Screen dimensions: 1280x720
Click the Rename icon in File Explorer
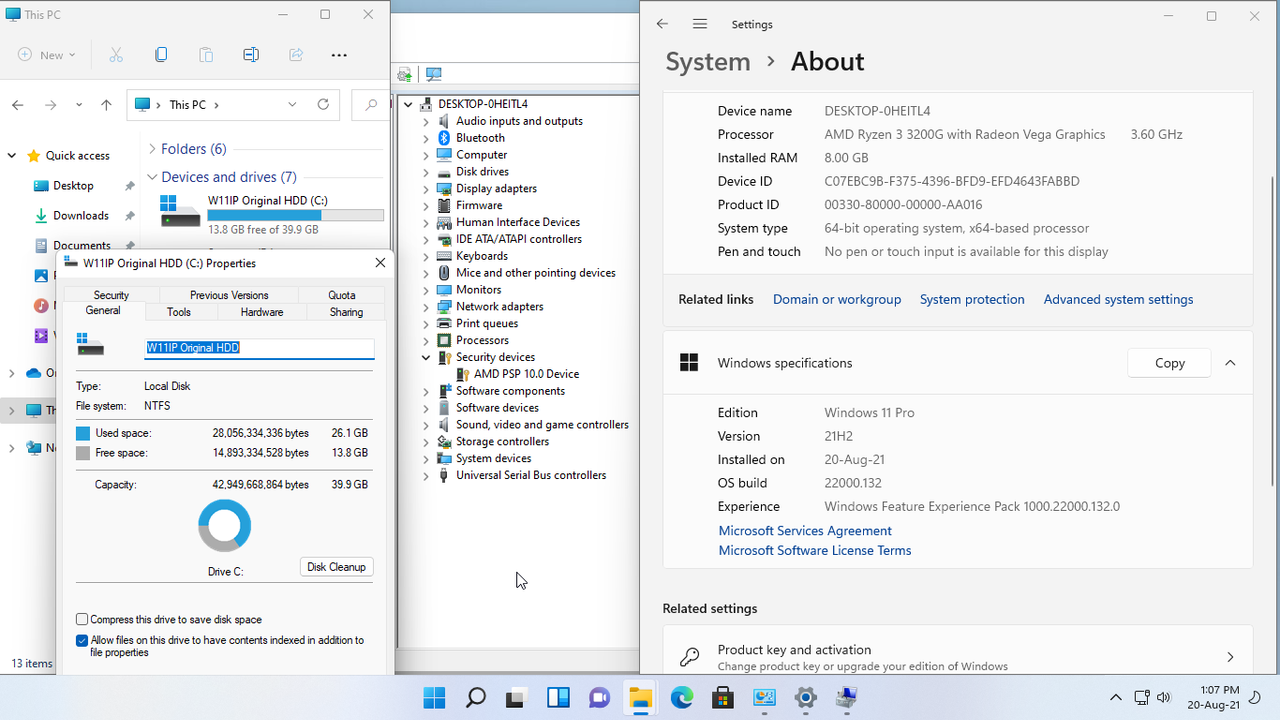point(251,55)
